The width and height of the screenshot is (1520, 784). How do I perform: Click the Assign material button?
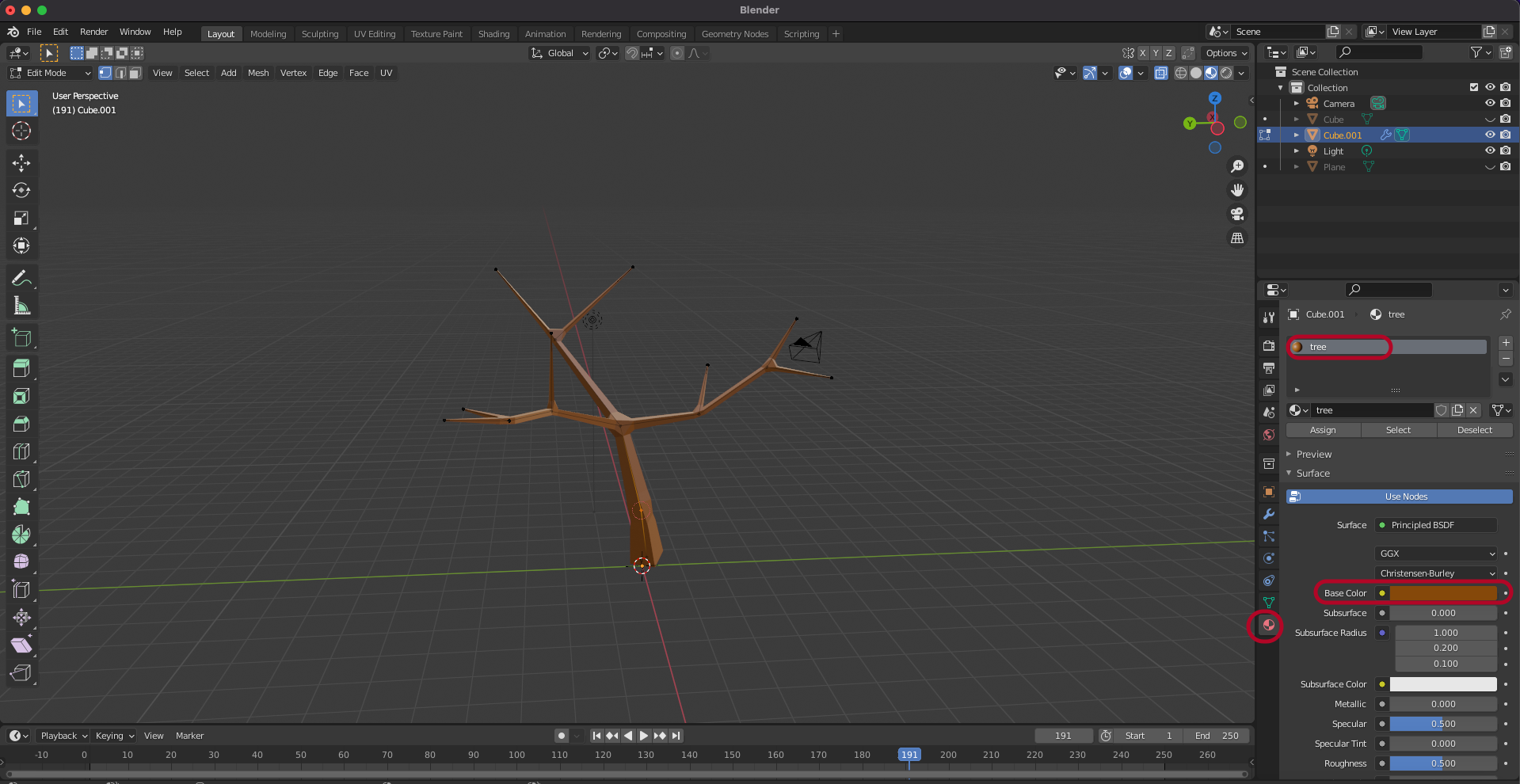1323,430
